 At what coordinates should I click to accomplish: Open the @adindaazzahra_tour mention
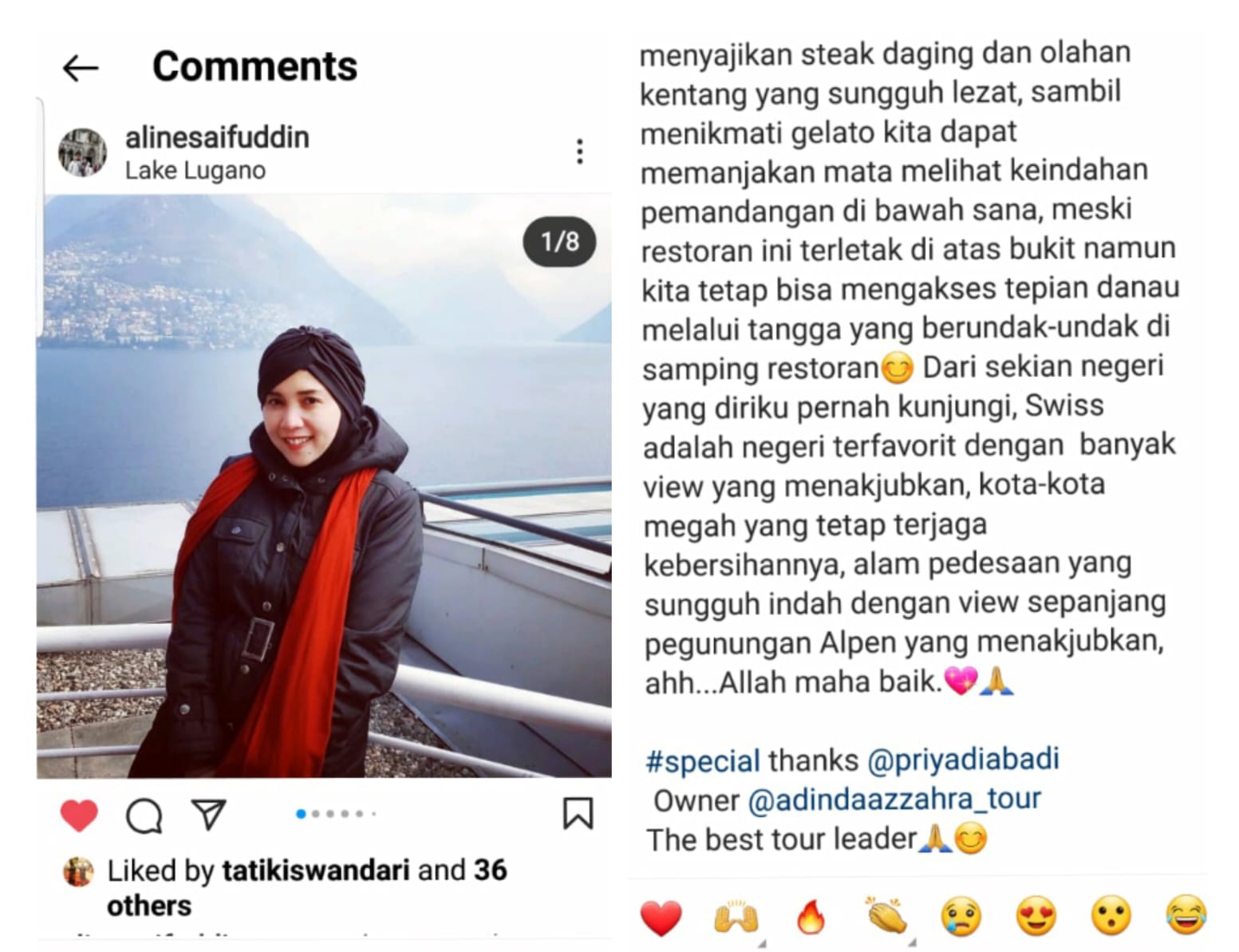pyautogui.click(x=894, y=799)
